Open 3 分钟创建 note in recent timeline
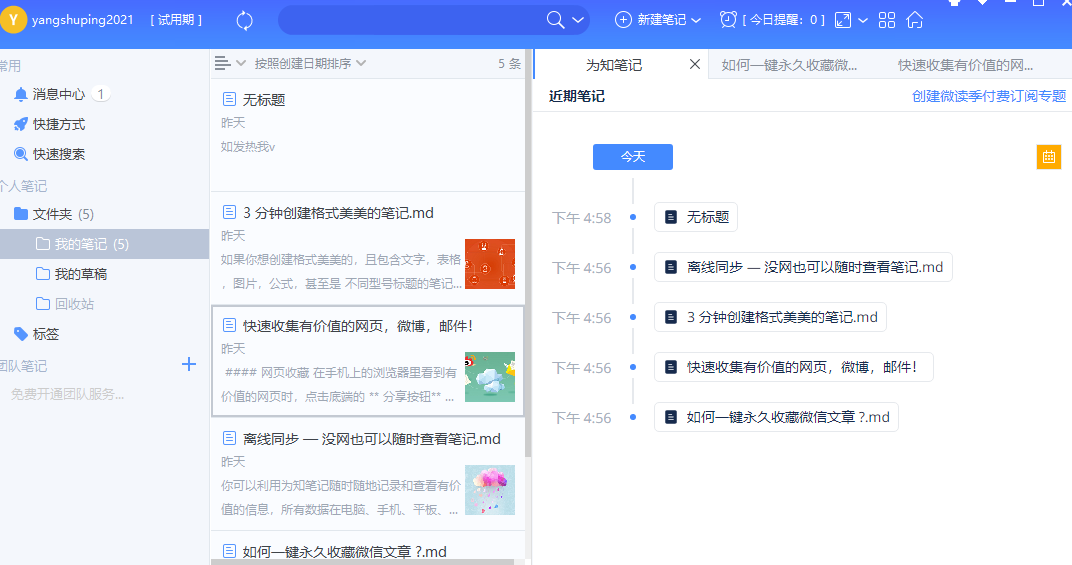 tap(770, 317)
